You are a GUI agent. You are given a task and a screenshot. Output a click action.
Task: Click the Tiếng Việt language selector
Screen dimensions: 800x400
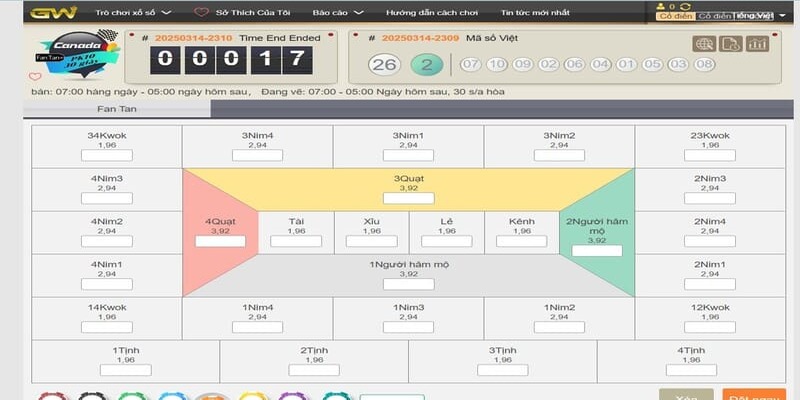(x=754, y=16)
